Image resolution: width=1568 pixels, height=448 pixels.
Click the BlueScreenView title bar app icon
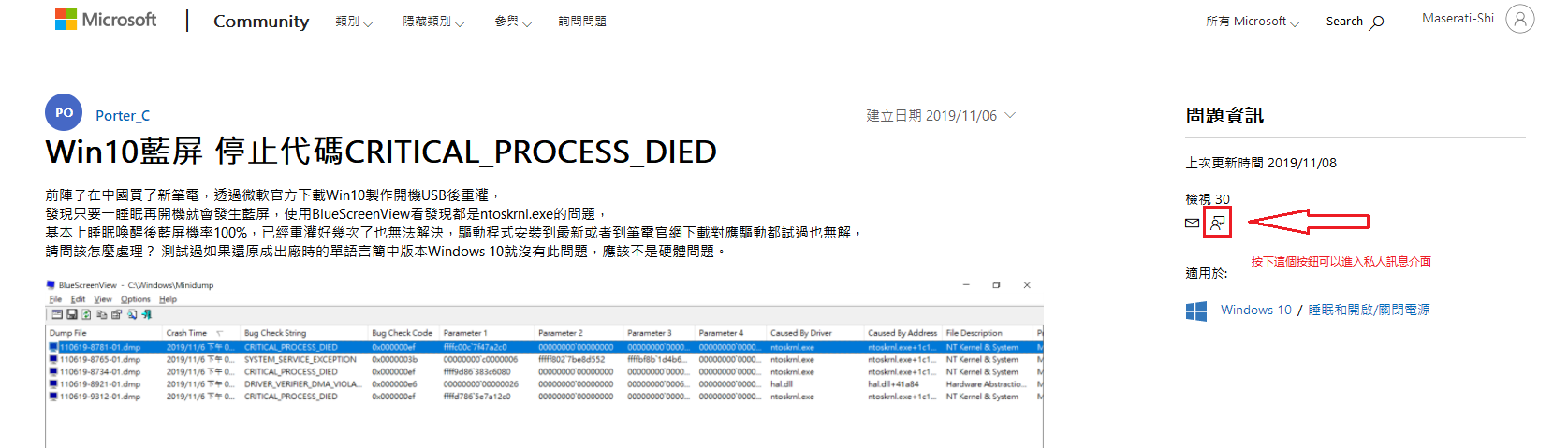pos(51,284)
